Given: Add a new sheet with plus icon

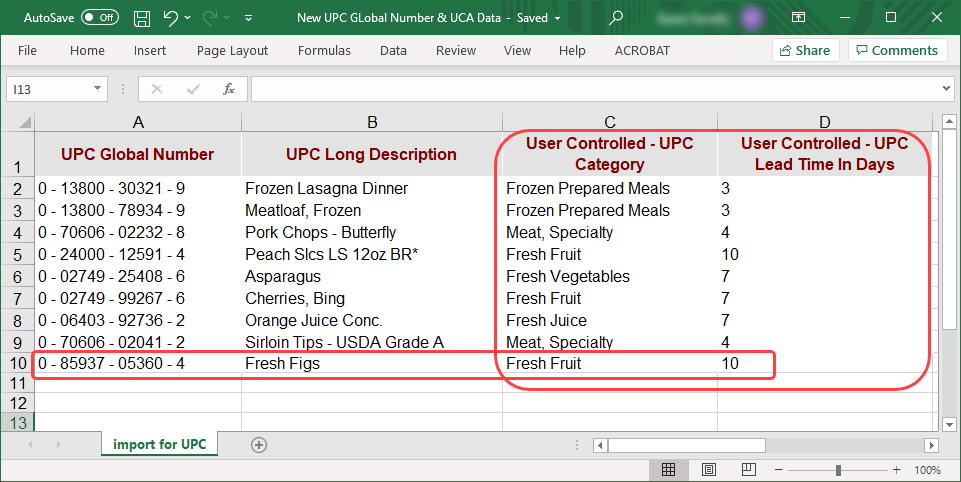Looking at the screenshot, I should 259,444.
